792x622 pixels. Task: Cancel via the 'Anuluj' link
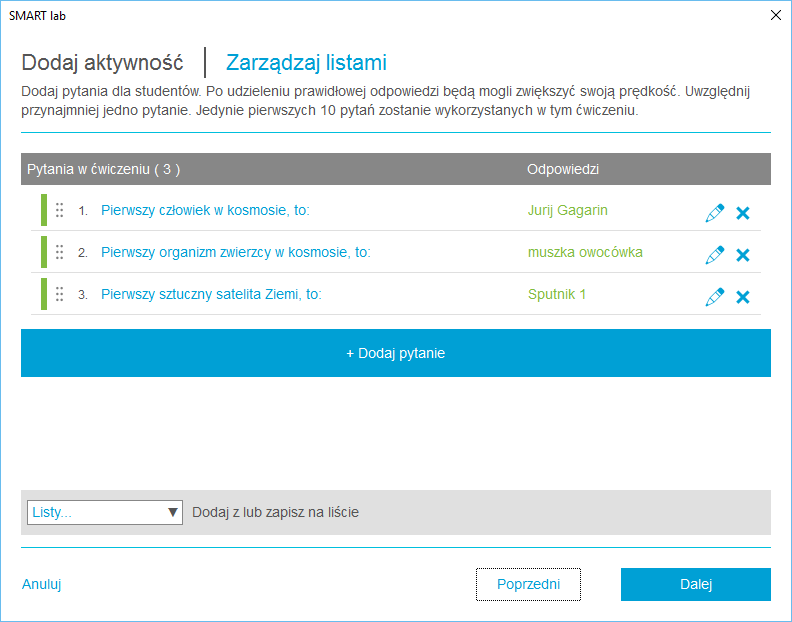tap(41, 584)
